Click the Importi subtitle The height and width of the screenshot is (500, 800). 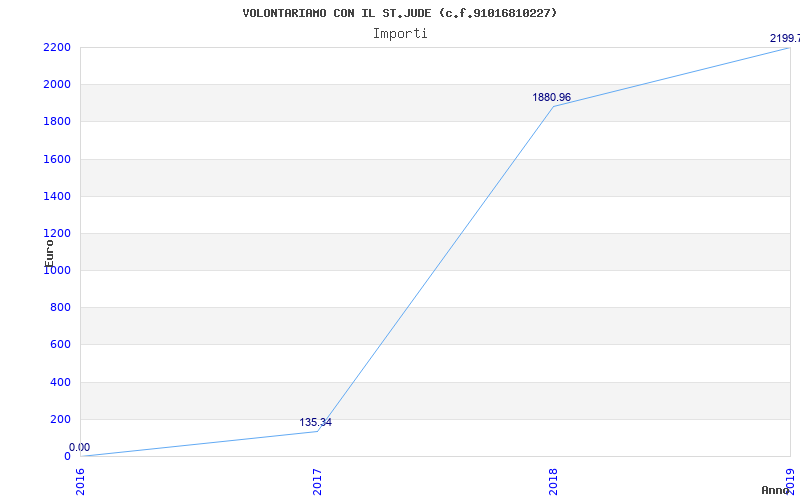(400, 34)
